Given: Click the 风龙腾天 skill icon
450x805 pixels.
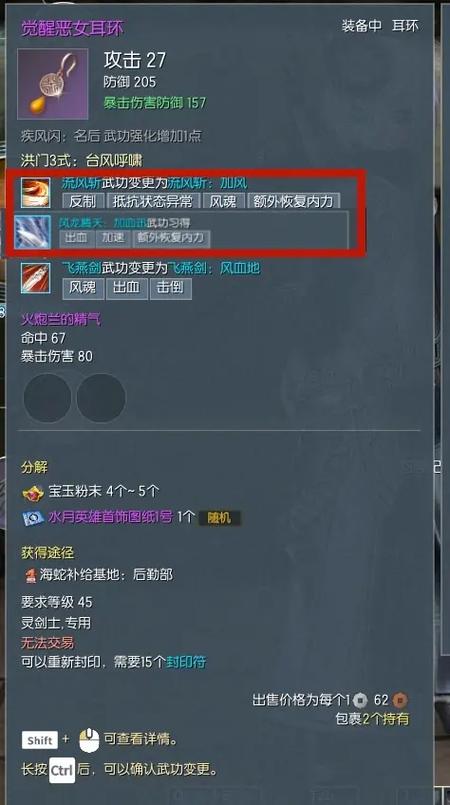Looking at the screenshot, I should (x=32, y=232).
